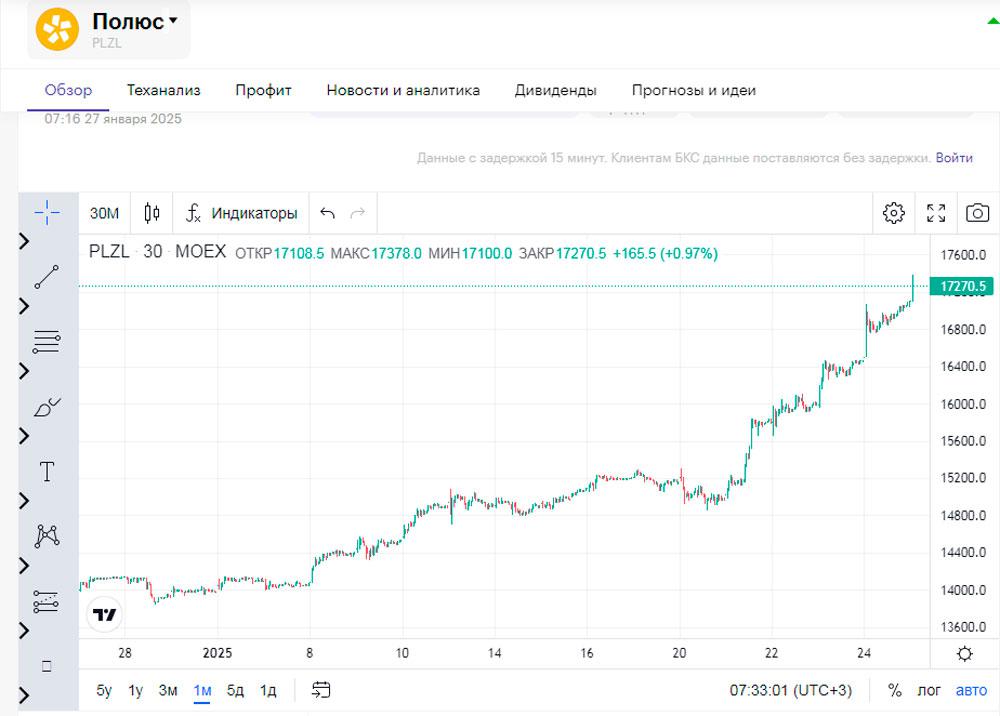Select the crosshair cursor tool
1000x716 pixels.
pos(47,212)
